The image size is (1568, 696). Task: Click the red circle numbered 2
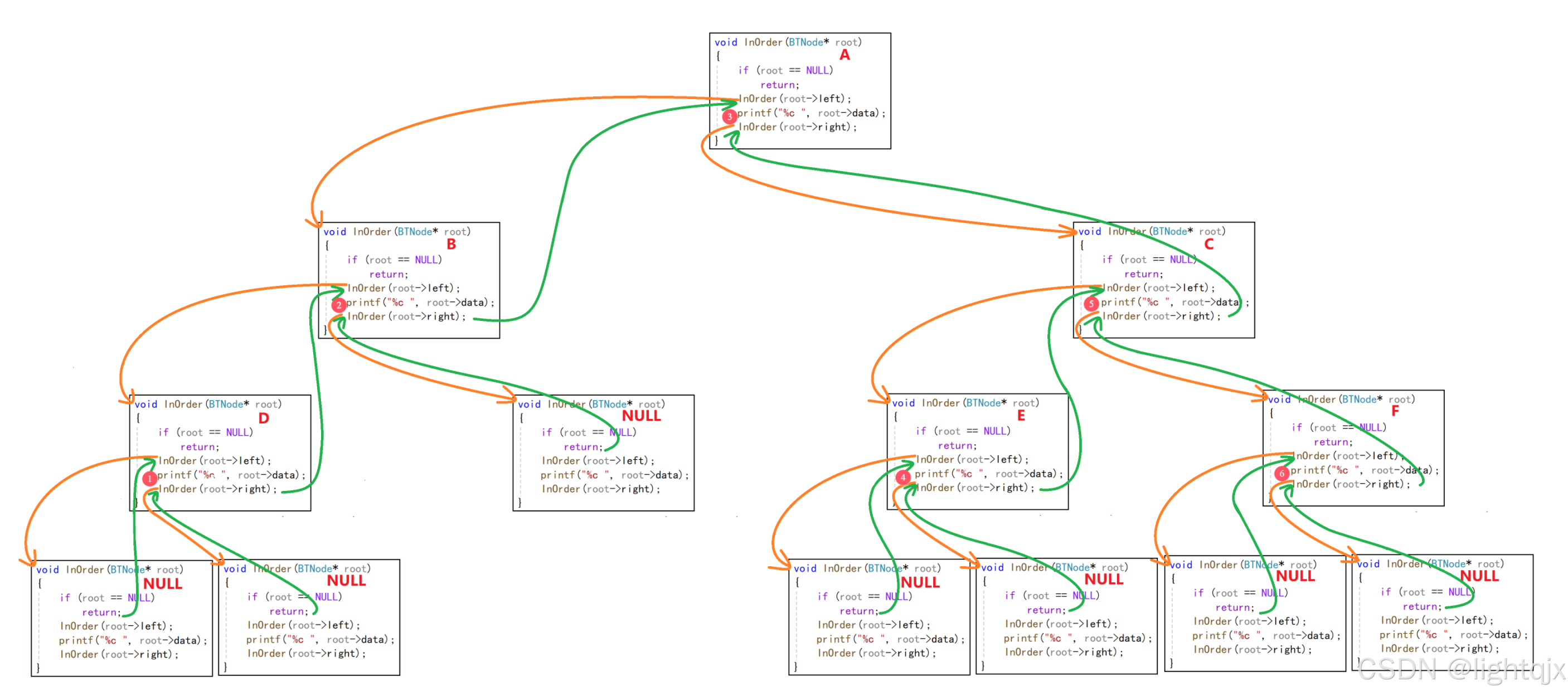click(339, 305)
